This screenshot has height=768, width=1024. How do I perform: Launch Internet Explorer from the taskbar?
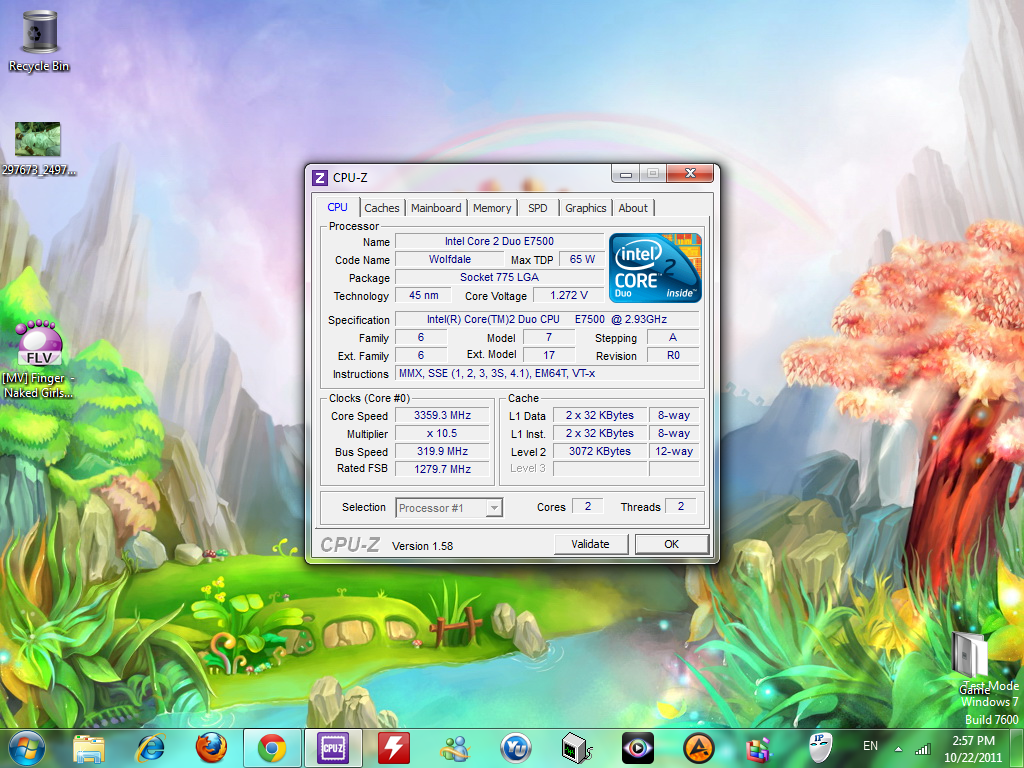[151, 748]
